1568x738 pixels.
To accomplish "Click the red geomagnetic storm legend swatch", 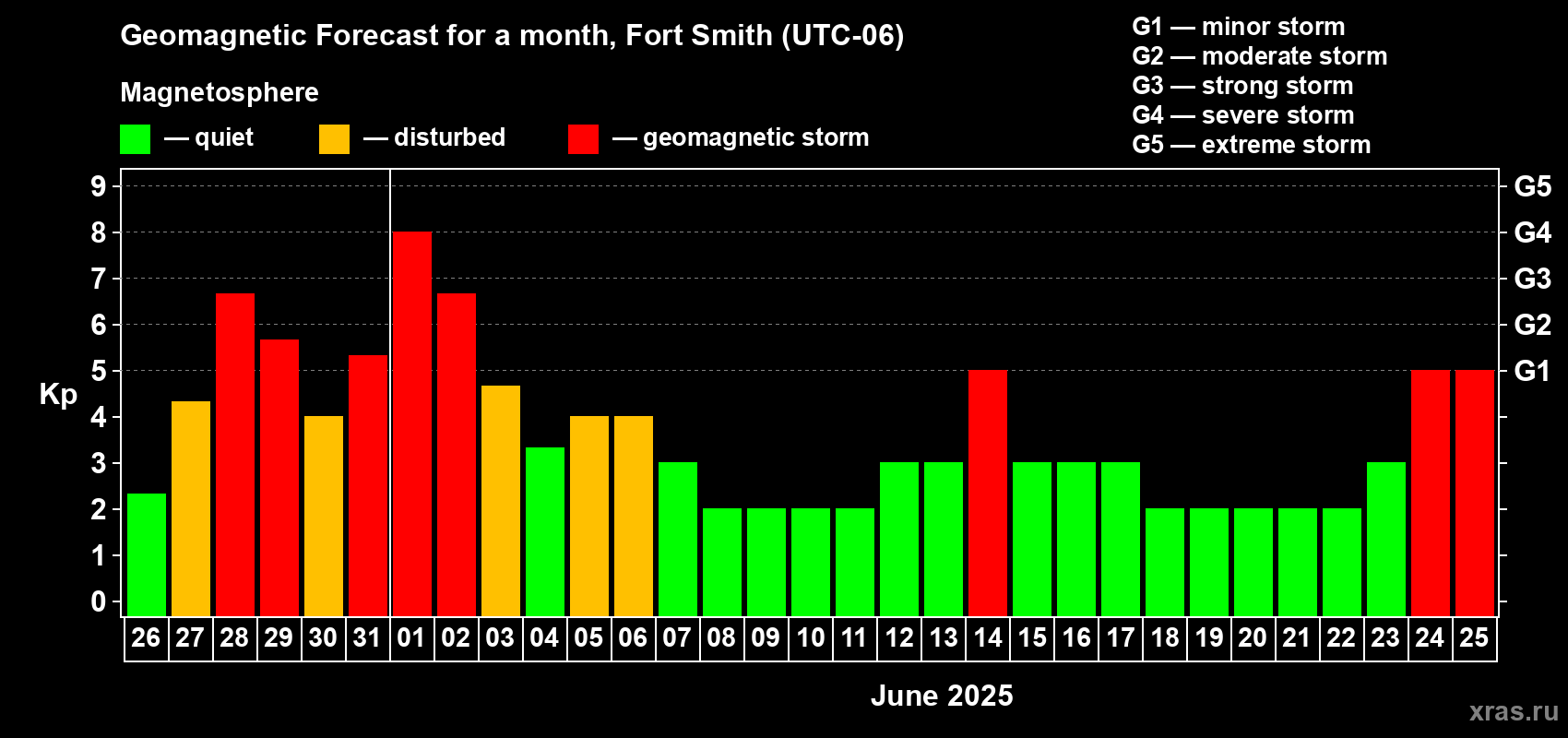I will (584, 139).
